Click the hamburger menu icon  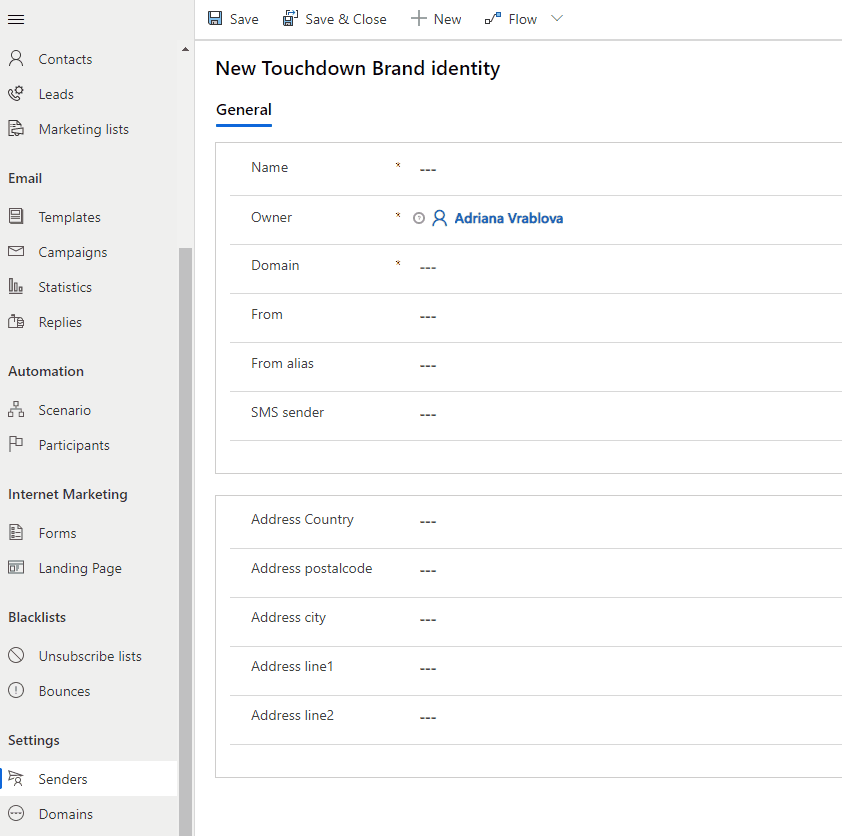16,19
